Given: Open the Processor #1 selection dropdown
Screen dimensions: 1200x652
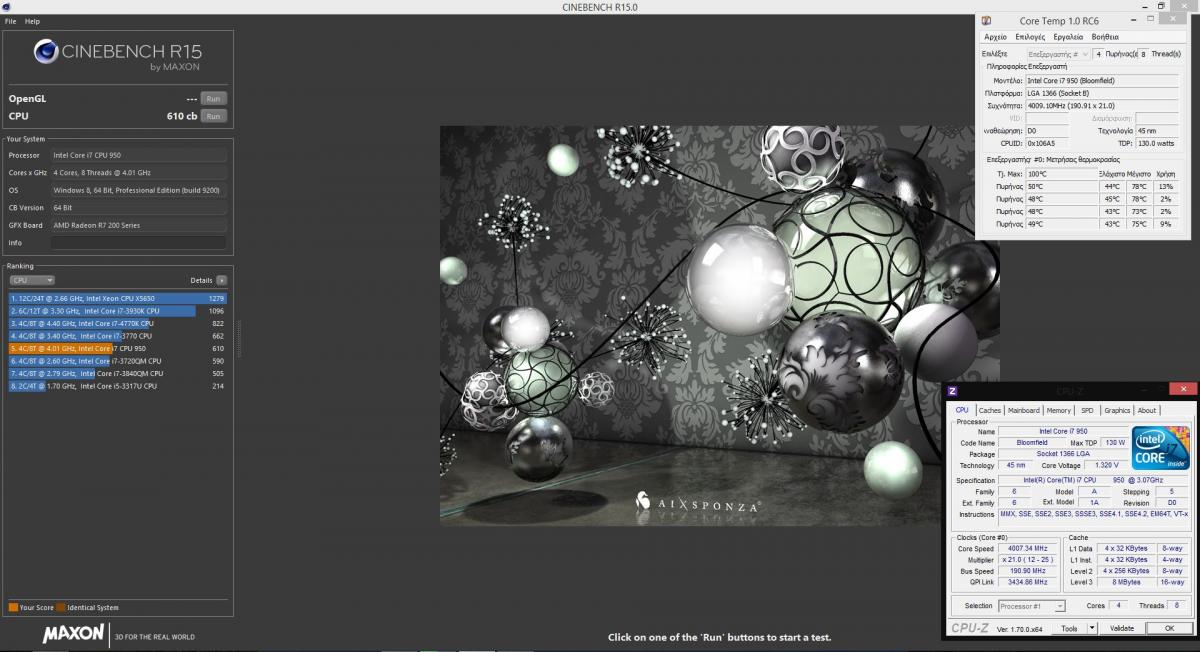Looking at the screenshot, I should pos(1033,606).
